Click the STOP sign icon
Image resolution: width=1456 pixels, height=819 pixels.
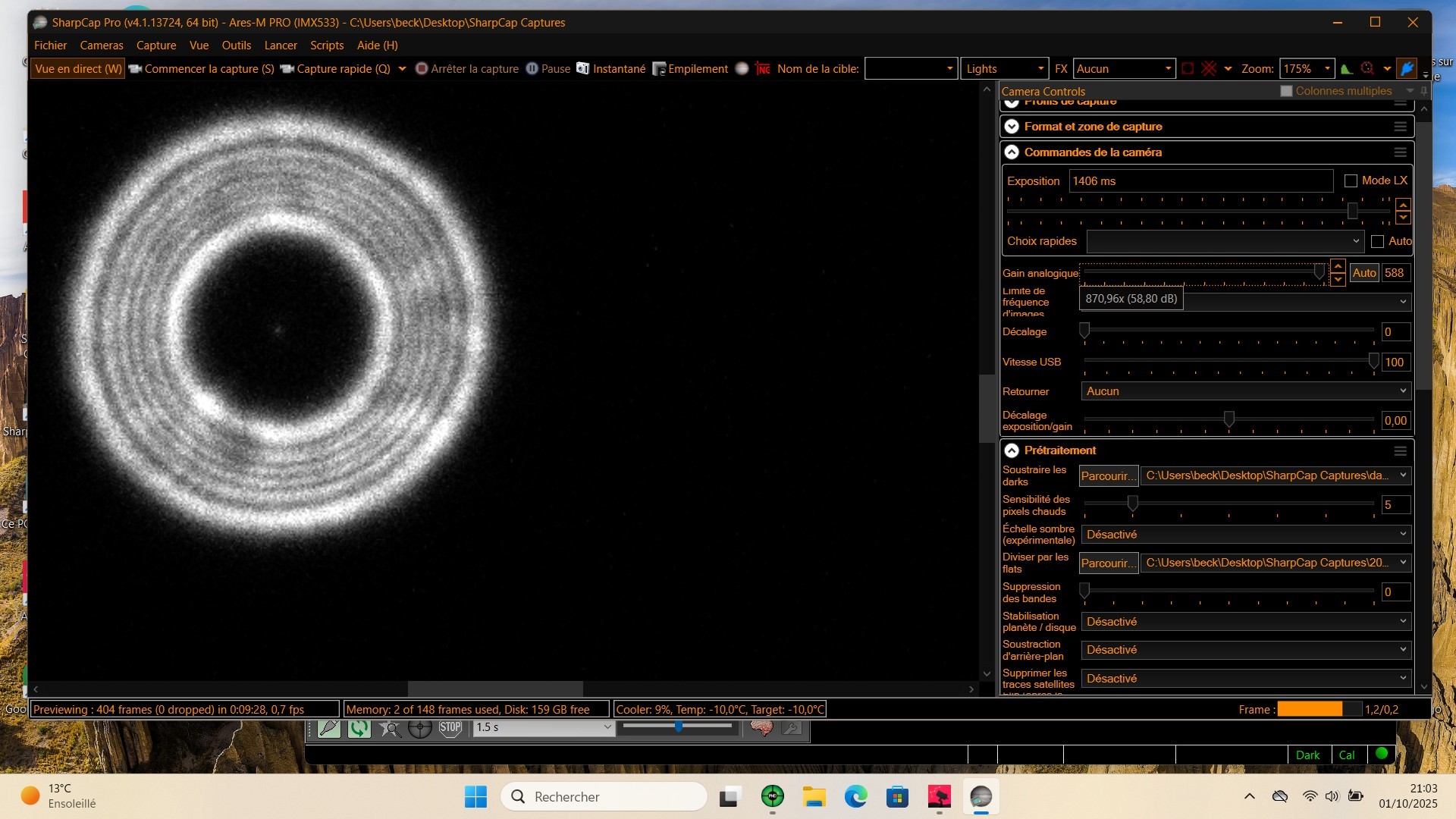450,728
